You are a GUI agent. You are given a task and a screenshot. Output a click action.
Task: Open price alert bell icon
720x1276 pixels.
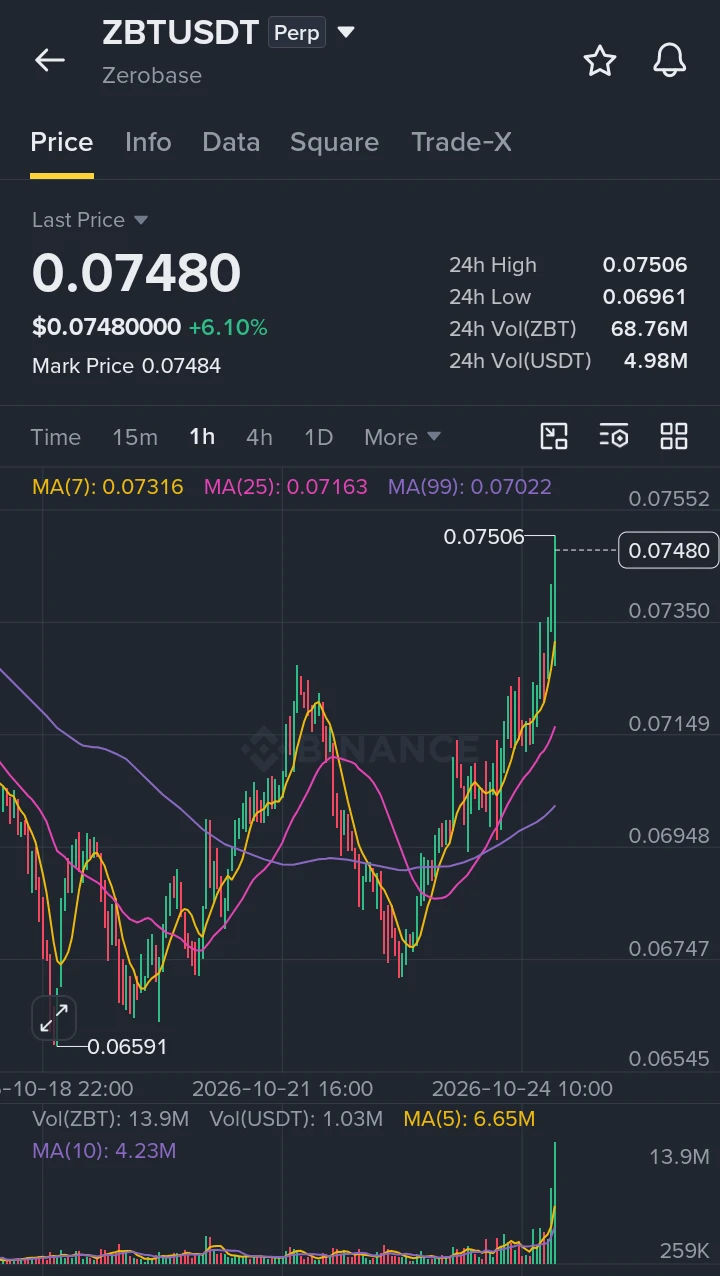670,61
